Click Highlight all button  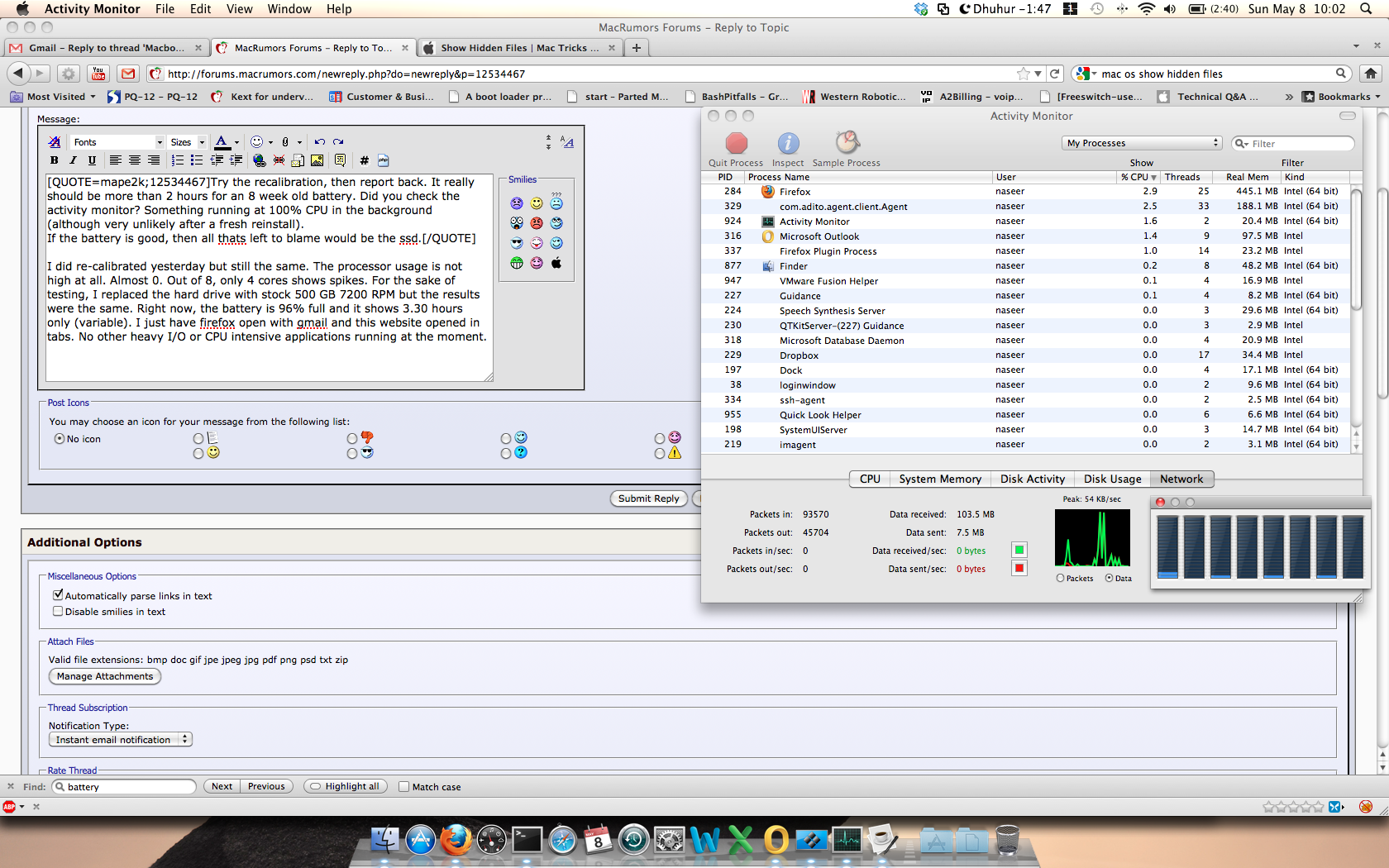tap(345, 786)
